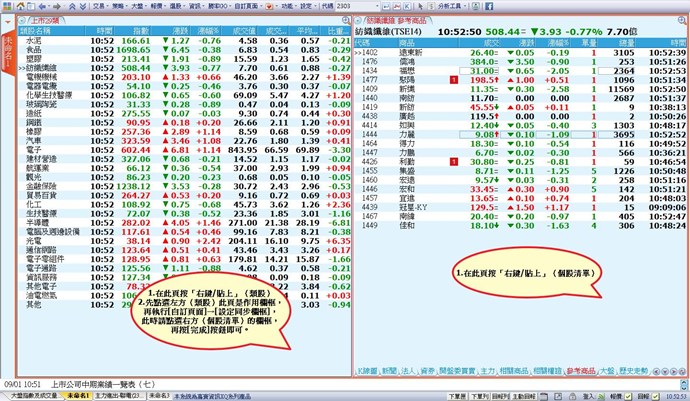The width and height of the screenshot is (690, 401).
Task: Click the 未命名1 vertical side tab
Action: point(8,52)
